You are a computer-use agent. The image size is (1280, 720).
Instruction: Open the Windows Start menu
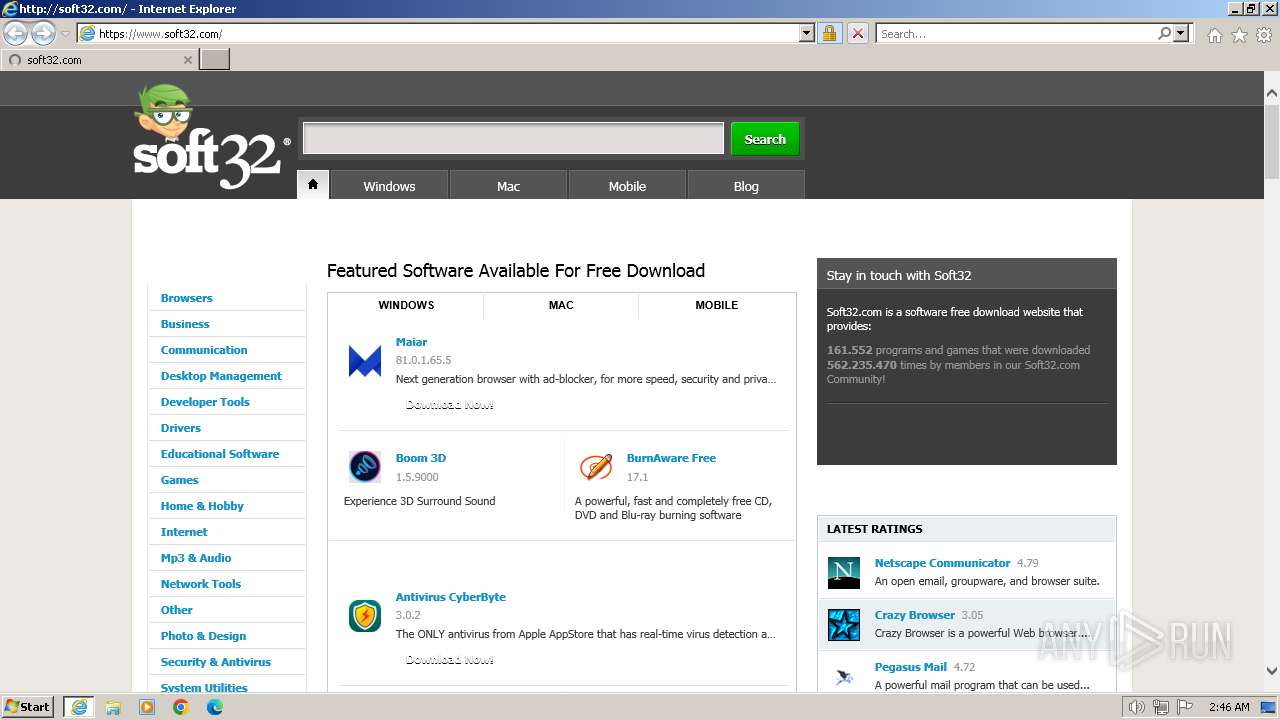[x=28, y=706]
